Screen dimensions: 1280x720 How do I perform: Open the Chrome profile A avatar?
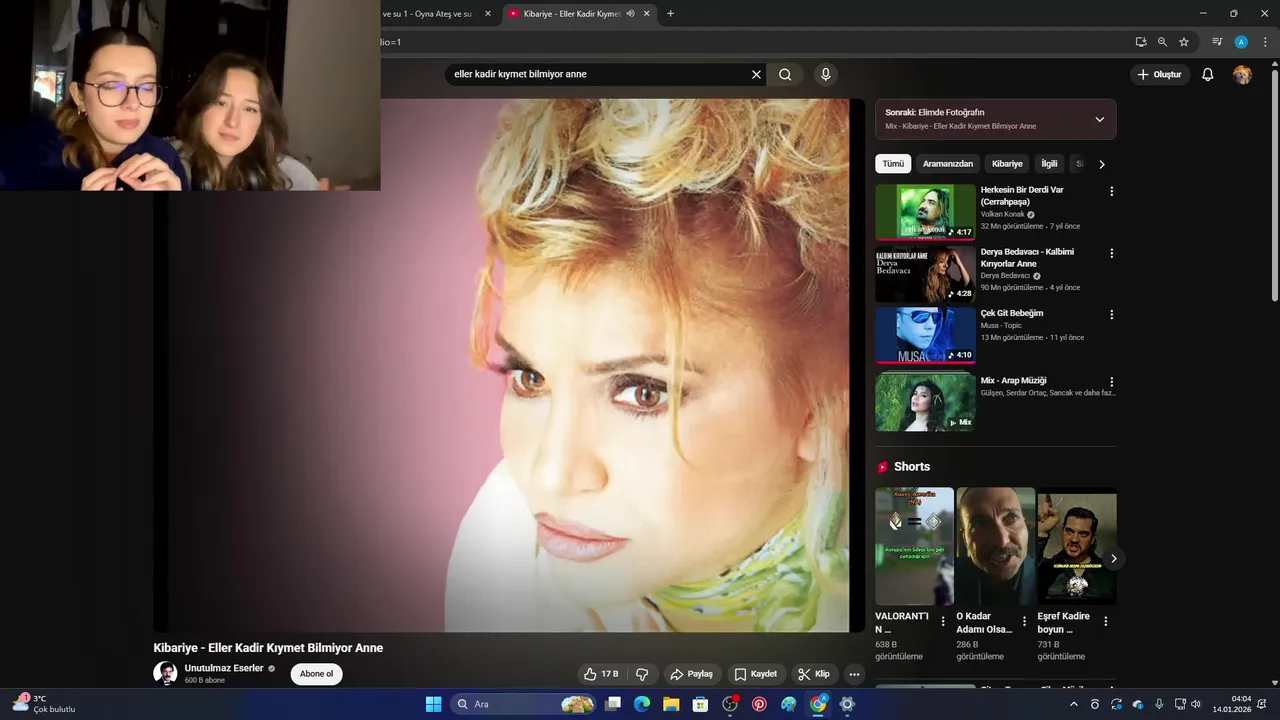(1241, 42)
